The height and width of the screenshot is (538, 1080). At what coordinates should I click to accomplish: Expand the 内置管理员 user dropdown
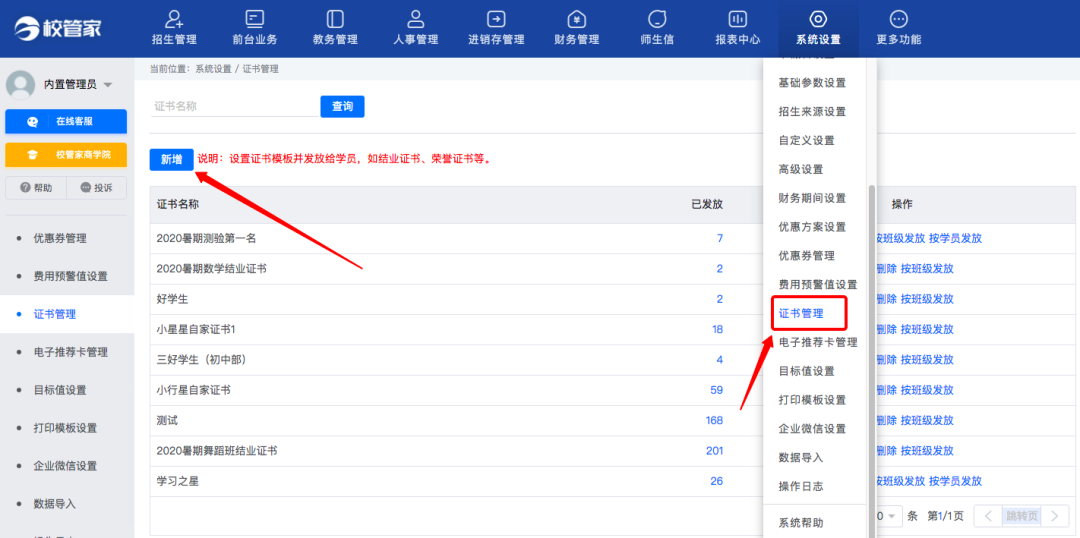[107, 85]
